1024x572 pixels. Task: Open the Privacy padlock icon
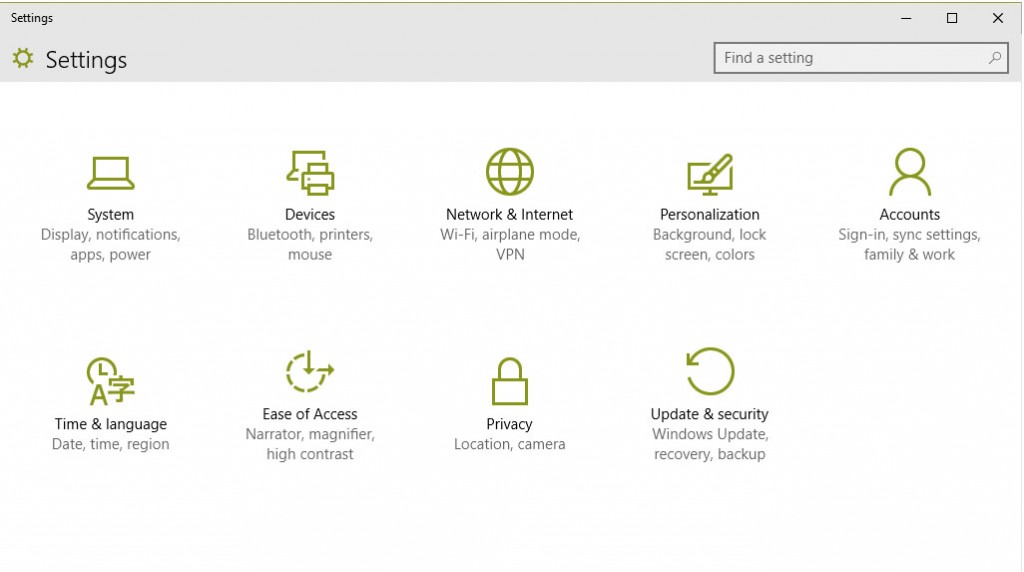point(509,381)
